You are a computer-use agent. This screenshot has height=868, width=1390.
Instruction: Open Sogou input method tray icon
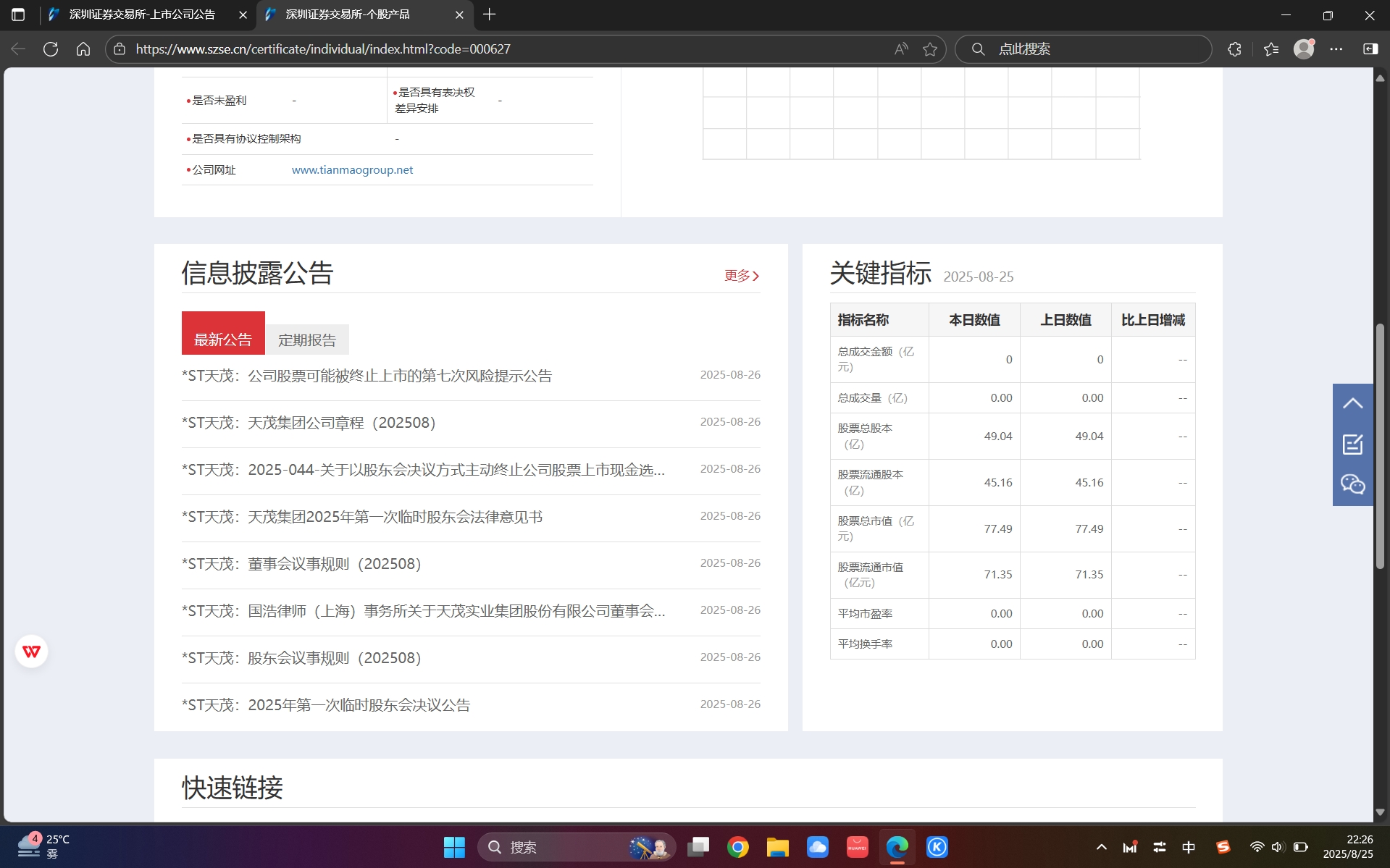coord(1223,847)
